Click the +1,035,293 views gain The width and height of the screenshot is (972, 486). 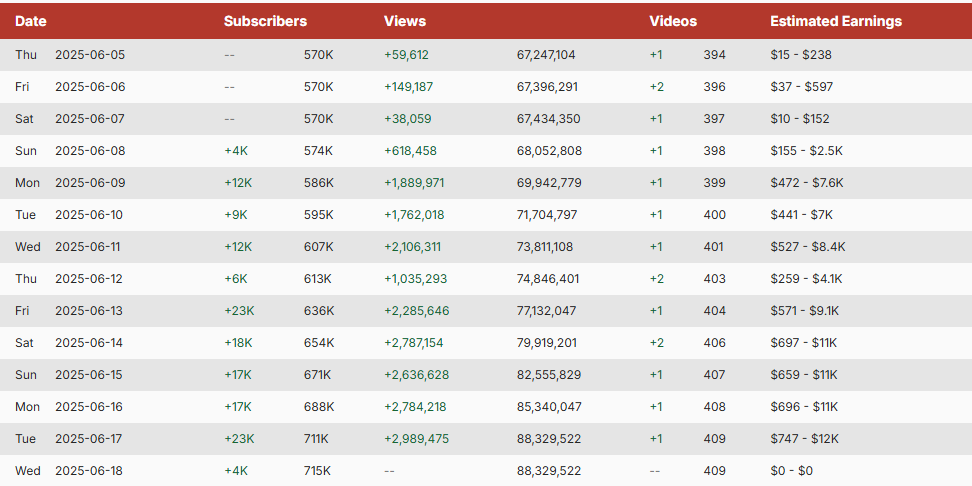click(x=415, y=279)
